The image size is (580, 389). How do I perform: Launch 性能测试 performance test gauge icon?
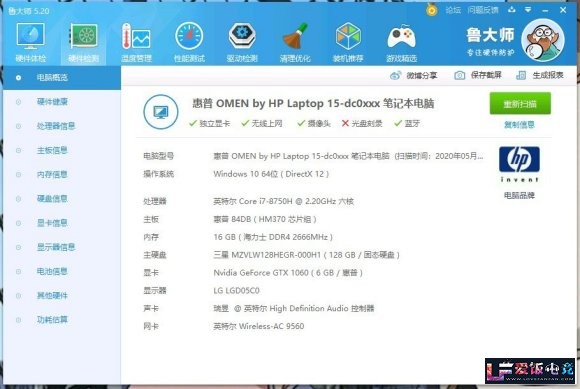(x=189, y=42)
